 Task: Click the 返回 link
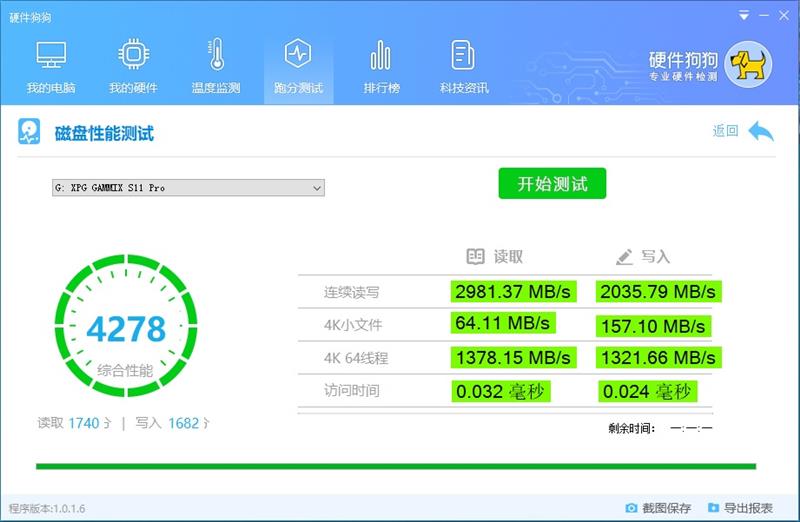(x=726, y=131)
